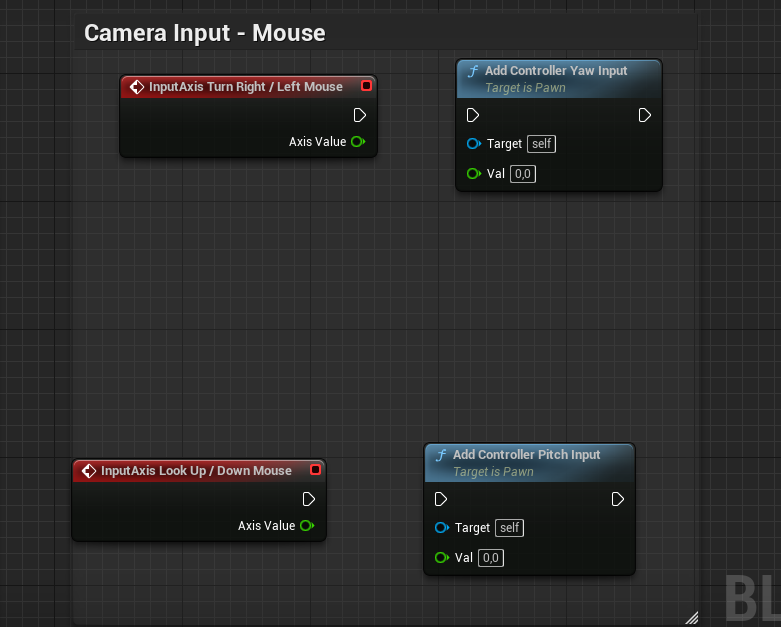Click exec output pin on Add Controller Pitch Input
The image size is (781, 627).
pos(618,499)
